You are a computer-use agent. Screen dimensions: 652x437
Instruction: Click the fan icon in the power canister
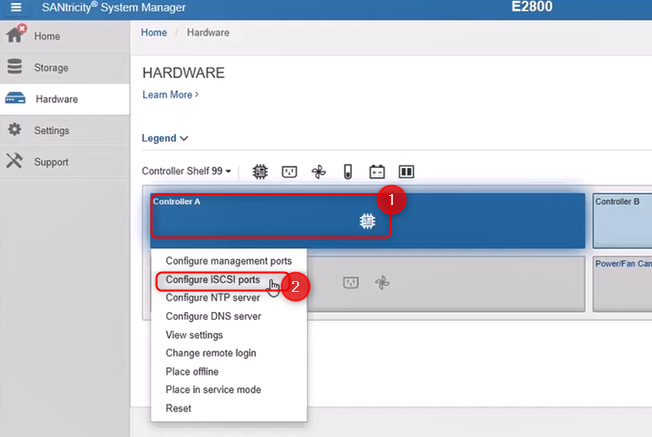tap(382, 283)
